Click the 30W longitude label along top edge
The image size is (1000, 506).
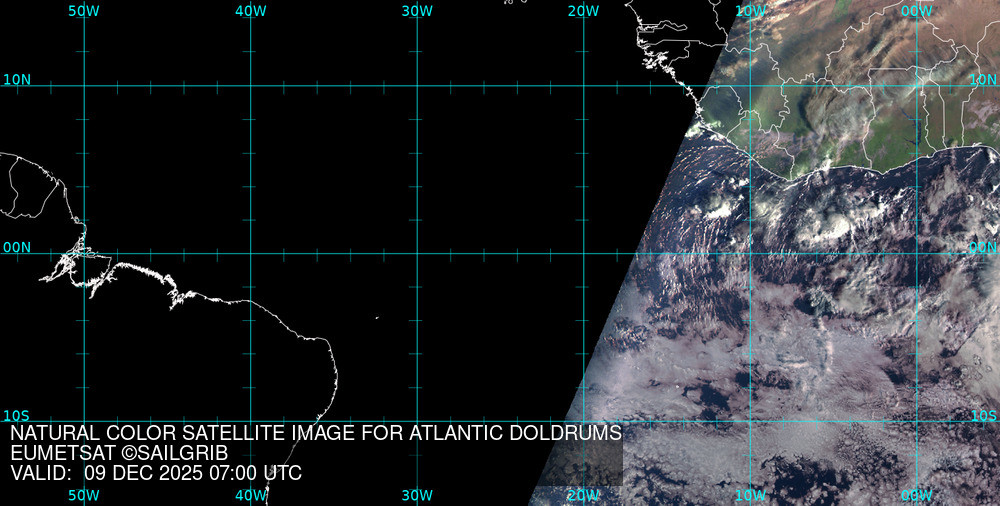tap(417, 10)
